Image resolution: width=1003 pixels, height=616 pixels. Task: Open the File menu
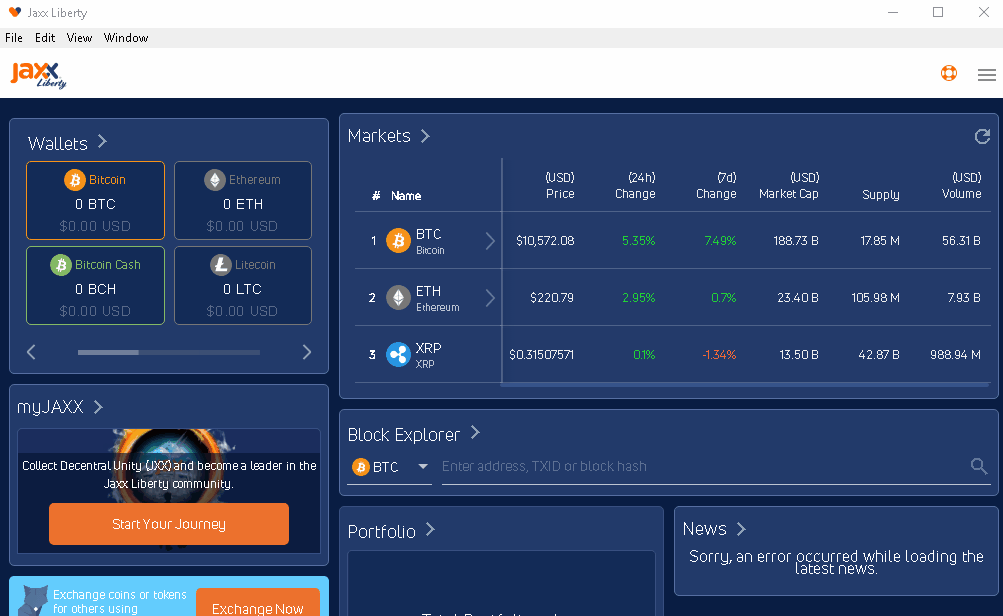tap(13, 38)
